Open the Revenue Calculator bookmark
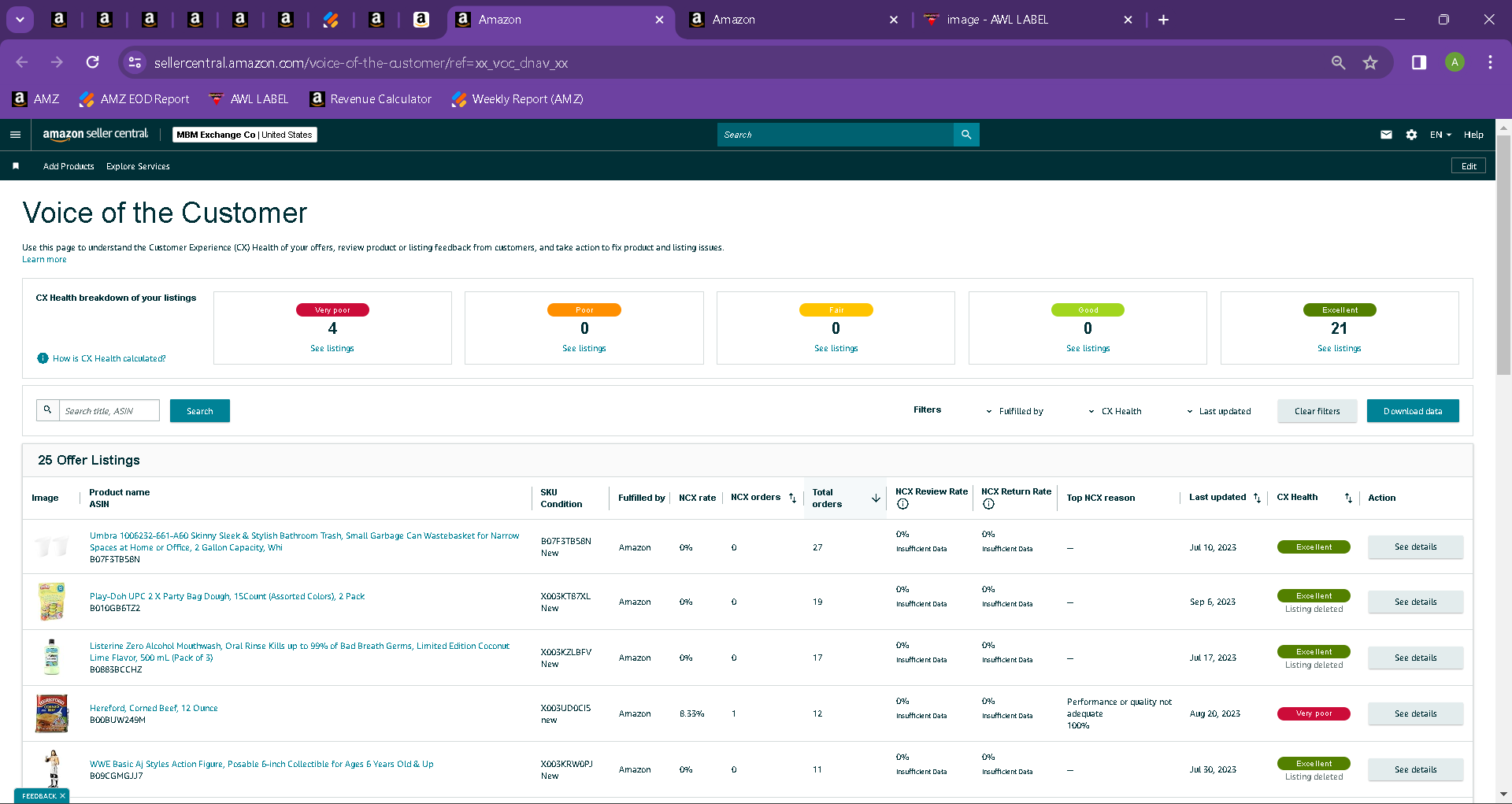 [x=371, y=99]
